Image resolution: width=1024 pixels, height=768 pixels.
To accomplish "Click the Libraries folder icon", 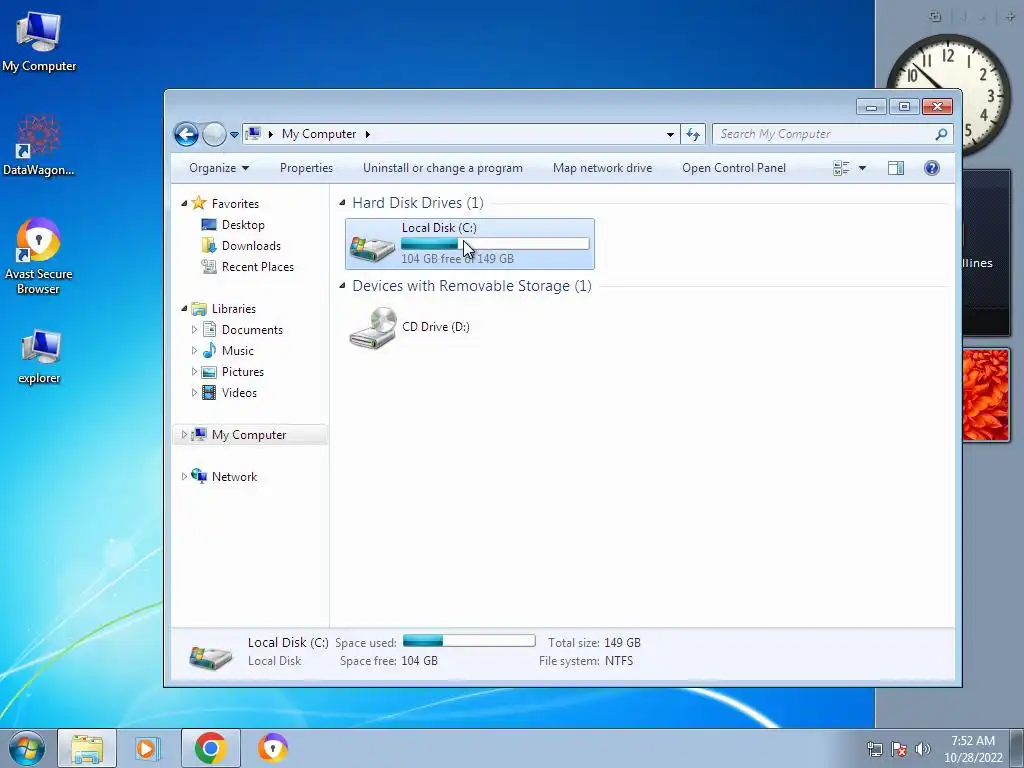I will point(199,308).
